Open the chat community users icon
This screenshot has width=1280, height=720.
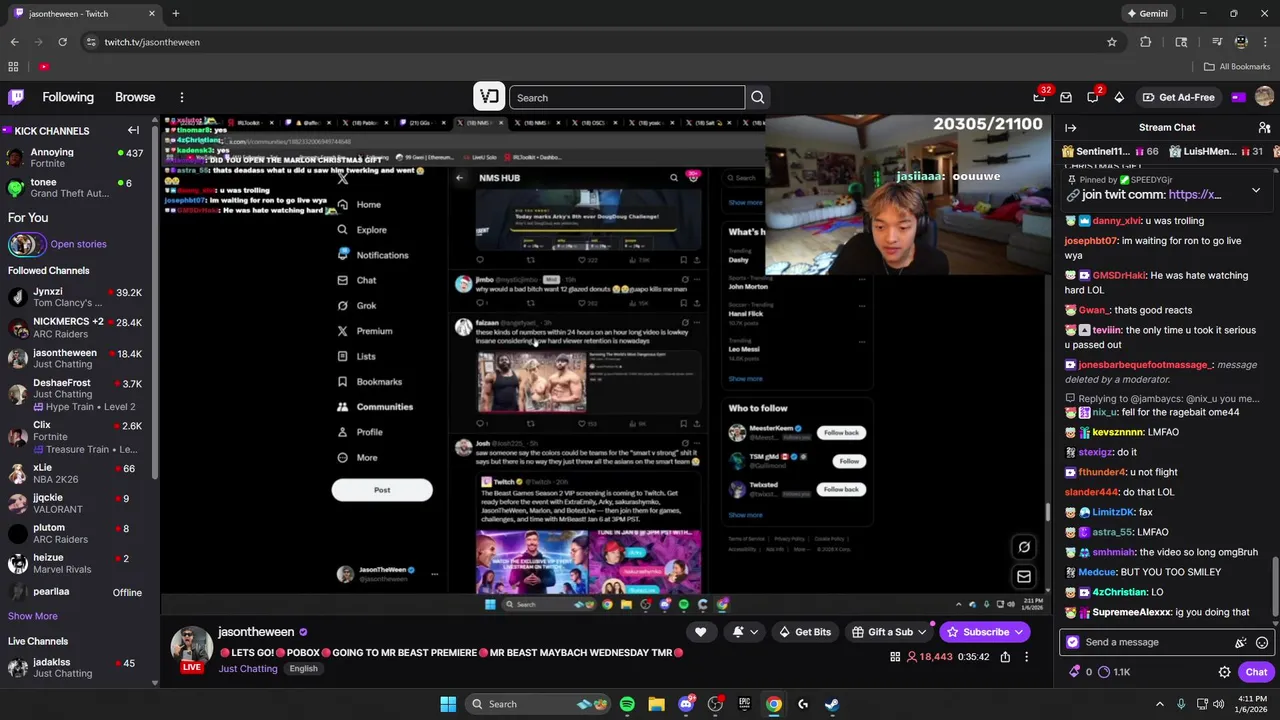[1264, 127]
